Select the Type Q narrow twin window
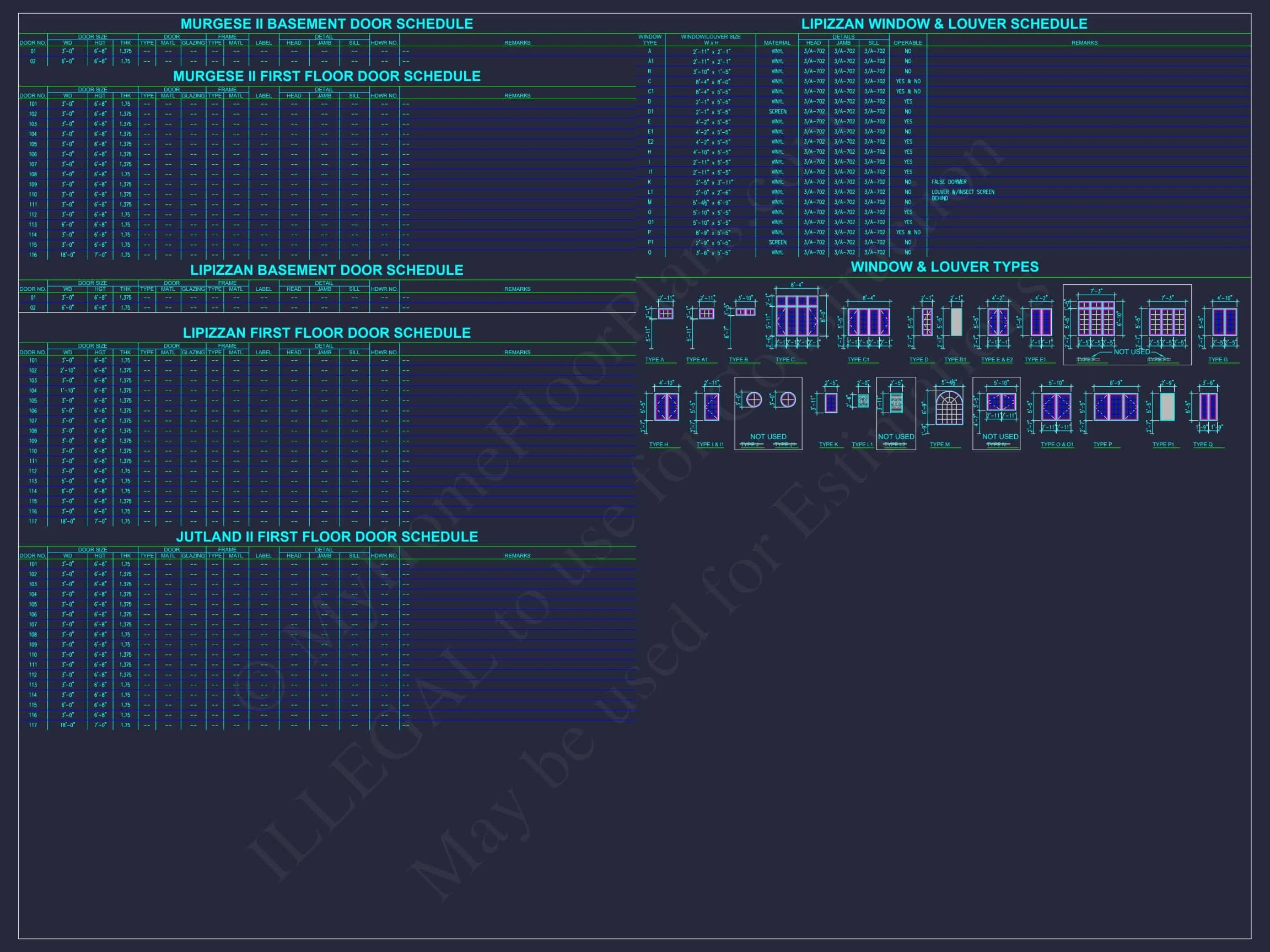The image size is (1270, 952). 1208,407
